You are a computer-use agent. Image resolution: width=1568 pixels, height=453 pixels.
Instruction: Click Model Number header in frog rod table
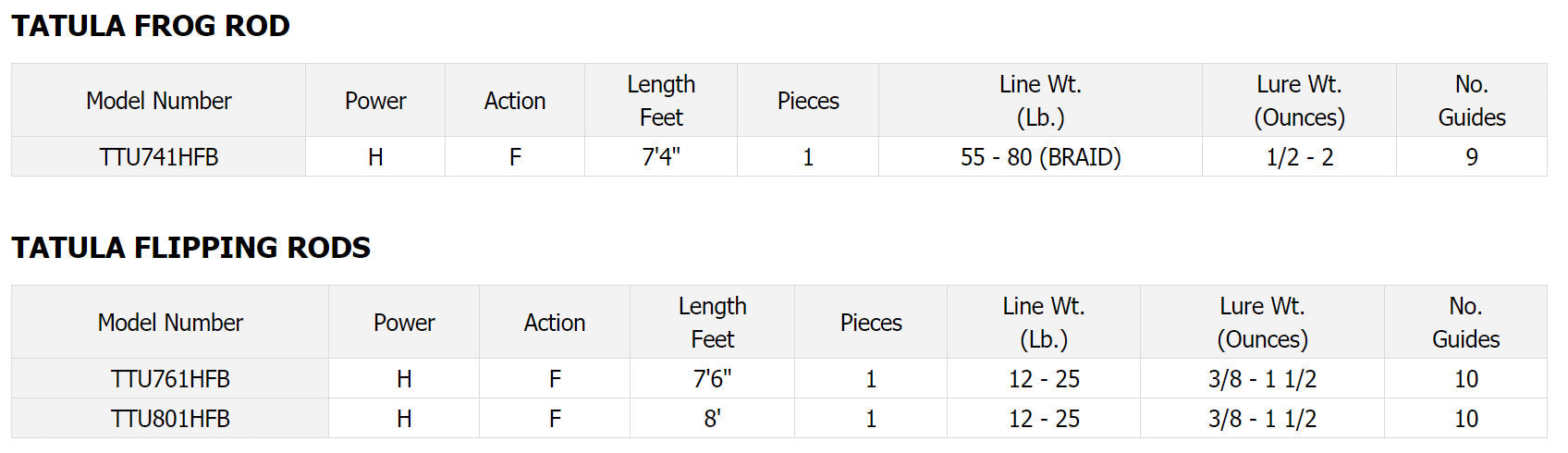click(x=159, y=101)
